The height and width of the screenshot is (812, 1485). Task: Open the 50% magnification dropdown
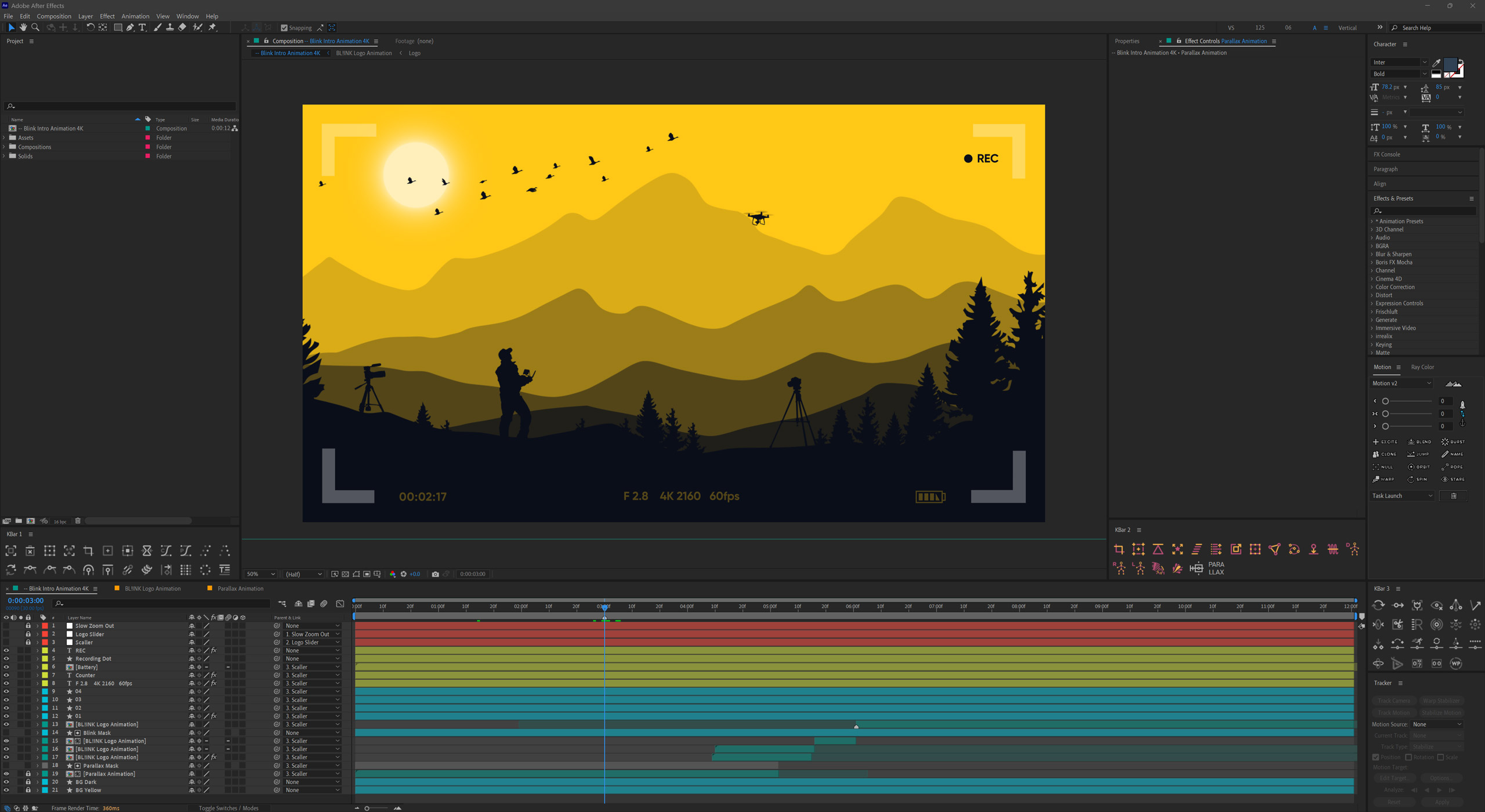260,574
